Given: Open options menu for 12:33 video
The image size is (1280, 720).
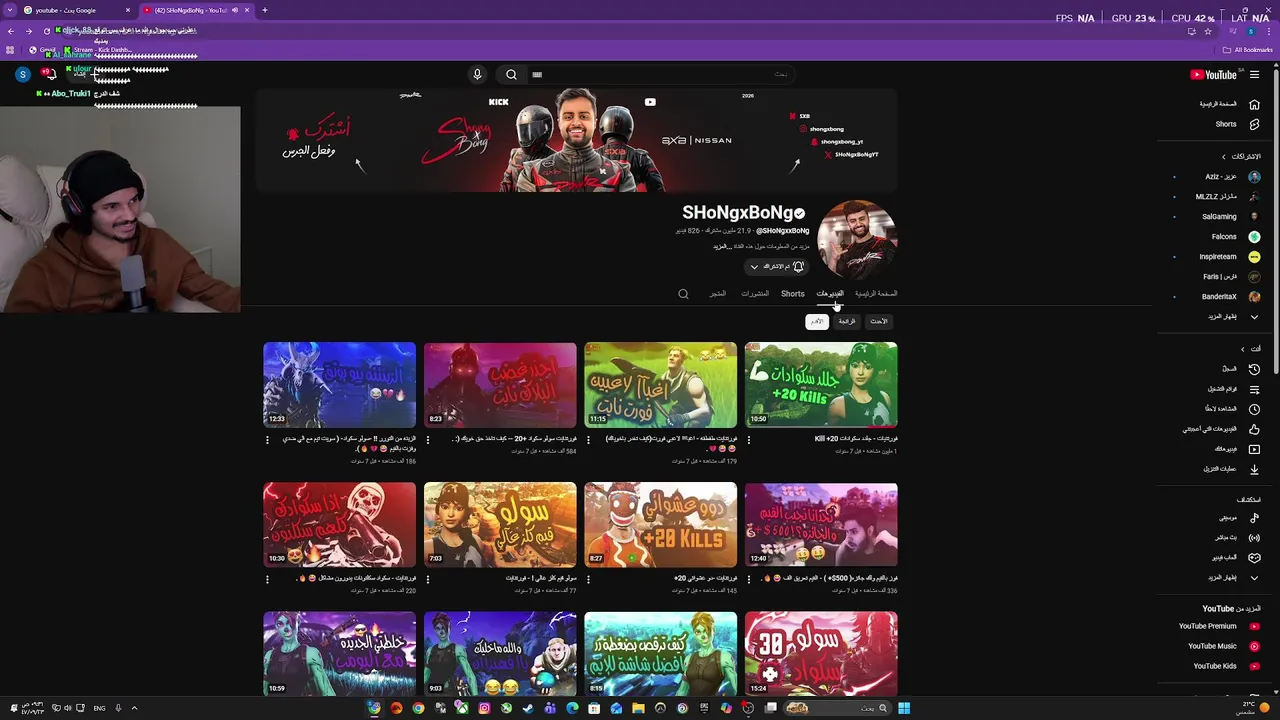Looking at the screenshot, I should [267, 440].
